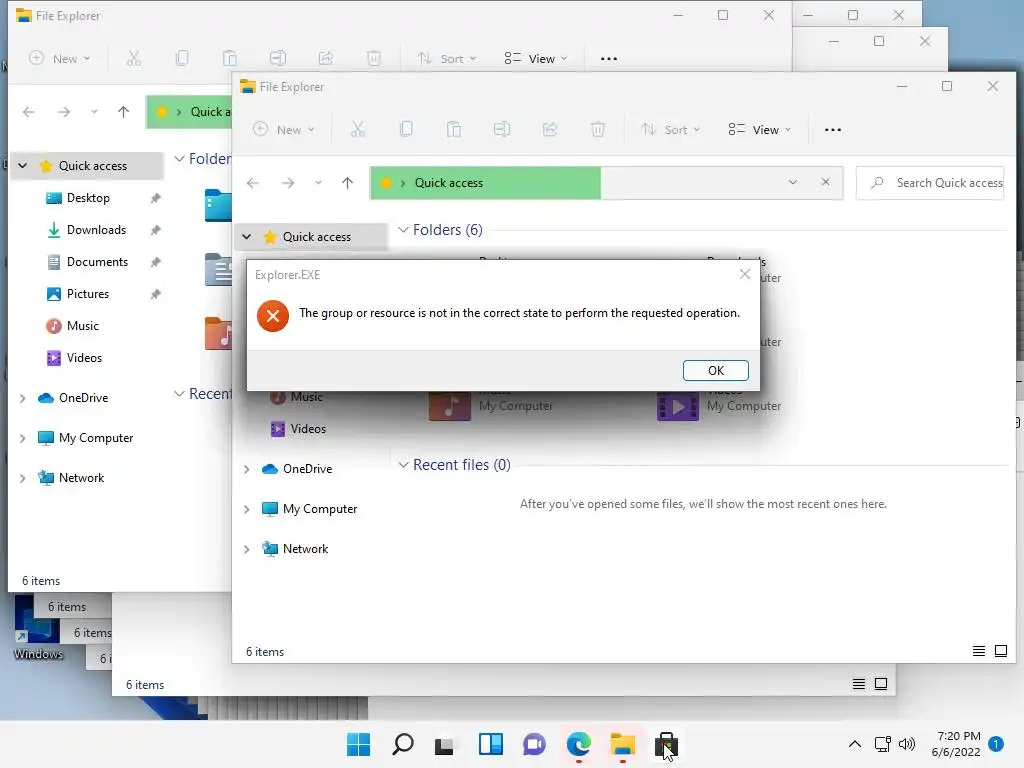Click Paste icon in front File Explorer toolbar
The width and height of the screenshot is (1024, 768).
[454, 129]
